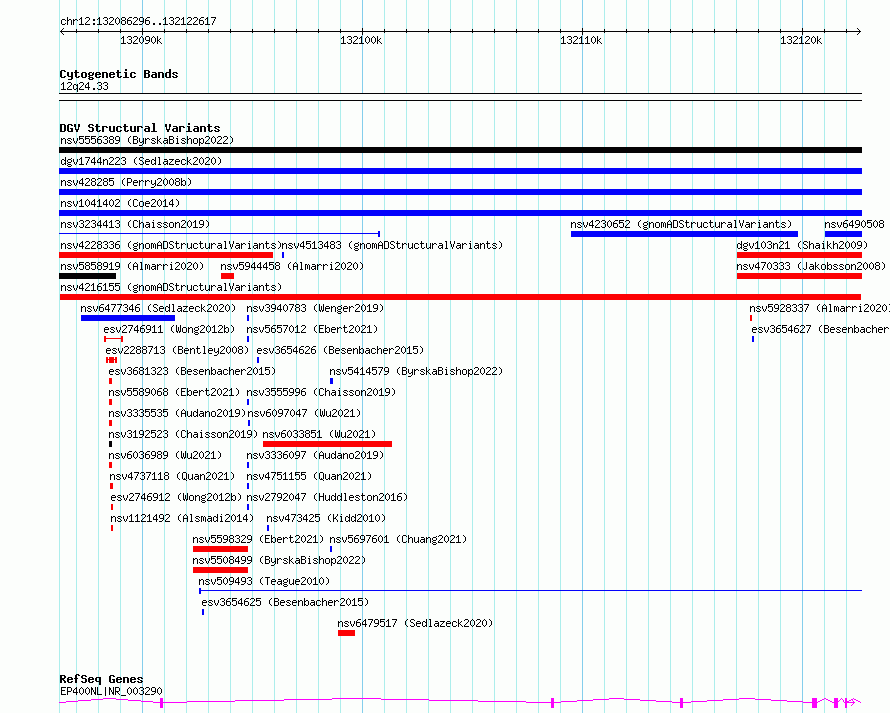Click the red bar under nsv6033851
The image size is (890, 713).
[x=327, y=444]
